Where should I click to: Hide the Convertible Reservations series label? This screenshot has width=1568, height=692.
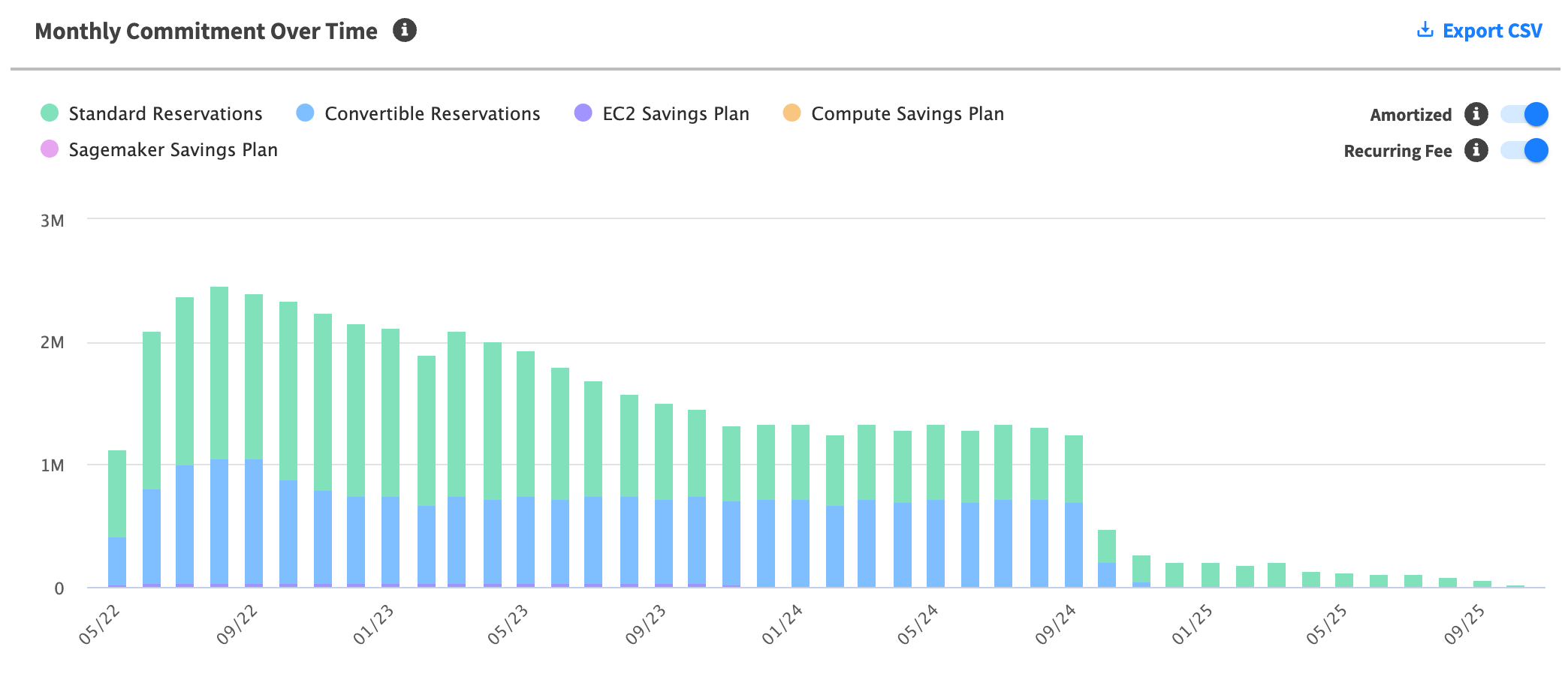(432, 113)
